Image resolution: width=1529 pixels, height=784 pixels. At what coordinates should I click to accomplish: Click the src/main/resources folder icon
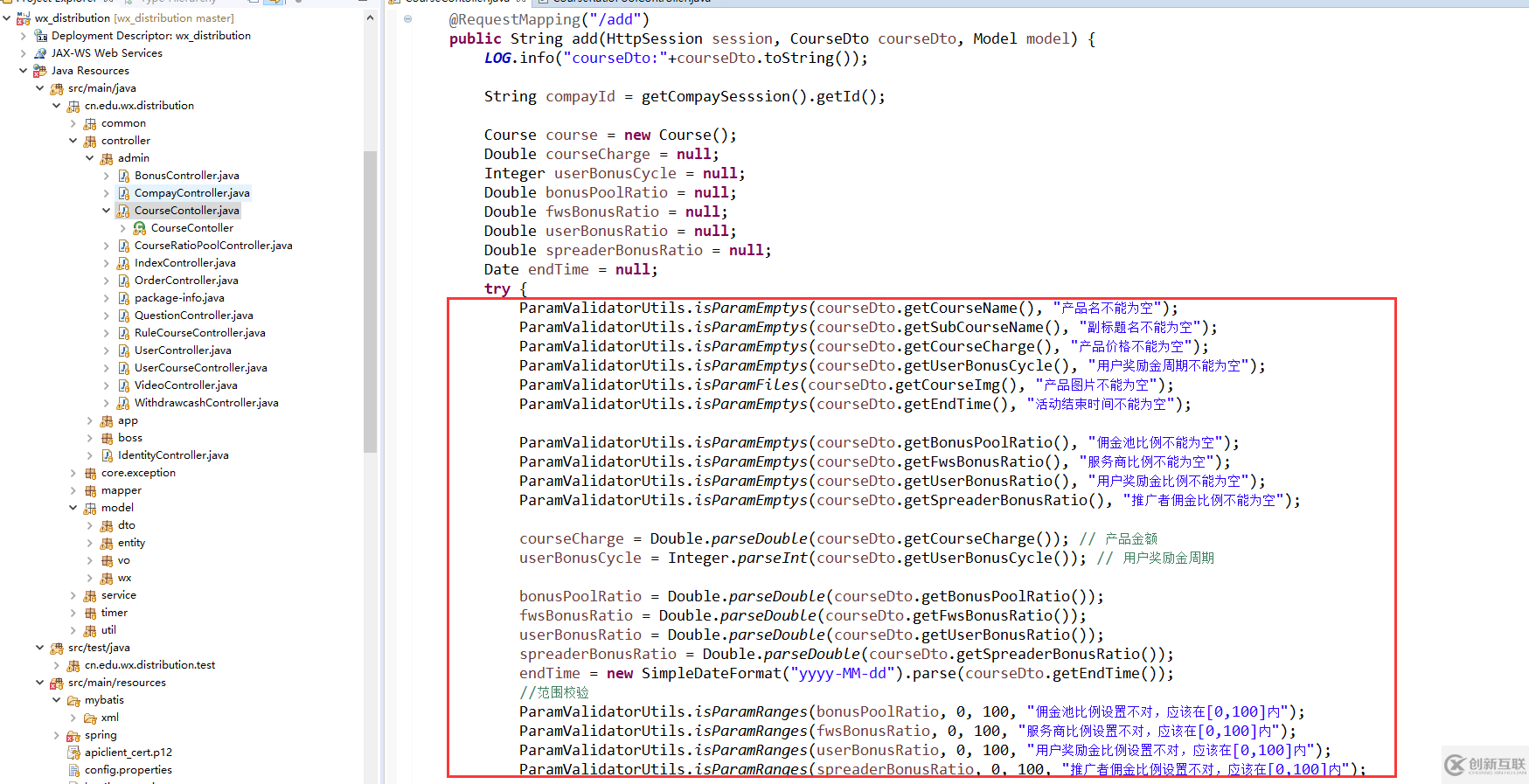(57, 683)
